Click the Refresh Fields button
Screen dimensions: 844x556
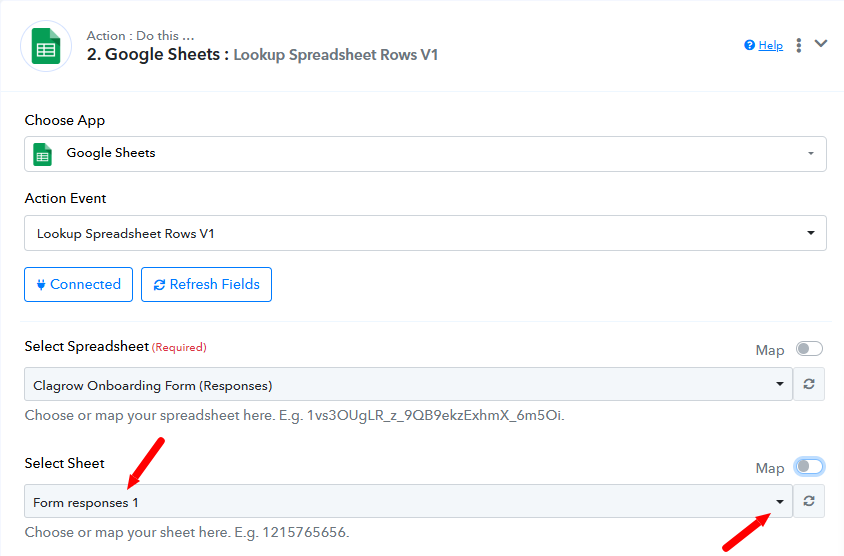click(206, 284)
